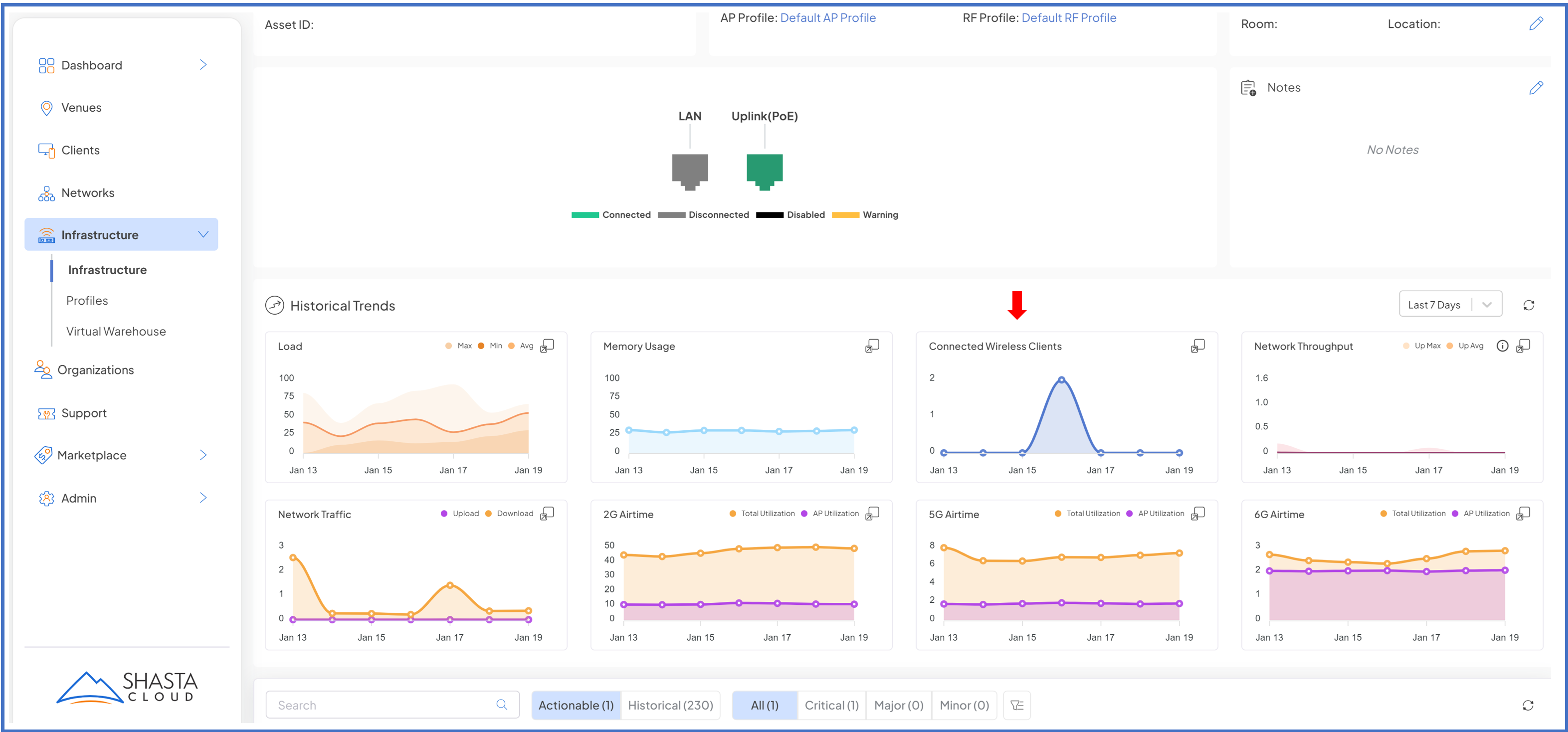Refresh the Historical Trends section
Image resolution: width=1568 pixels, height=732 pixels.
tap(1529, 305)
